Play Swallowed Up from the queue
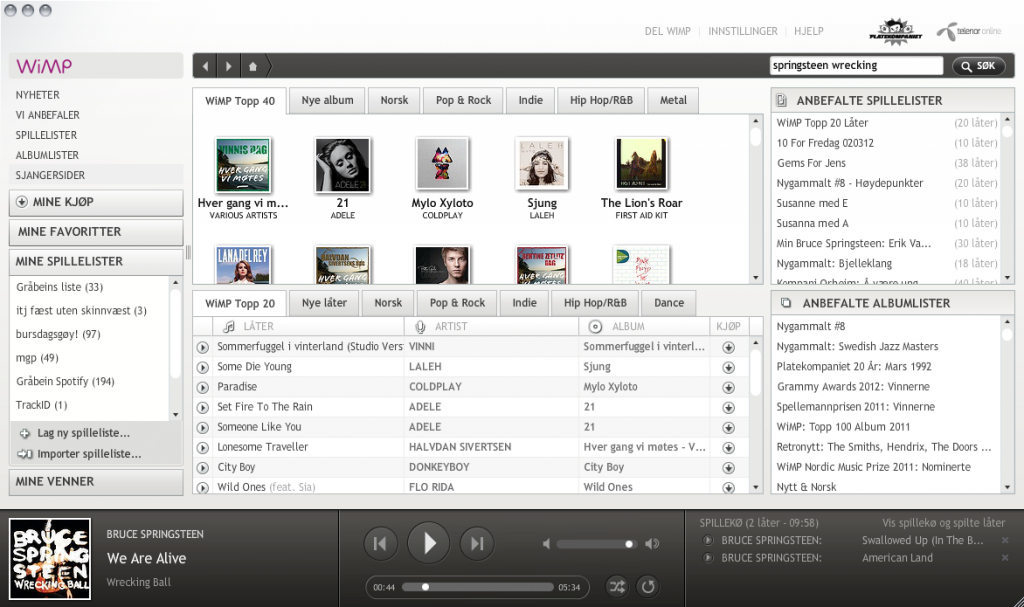Screen dimensions: 1024x607 pyautogui.click(x=707, y=540)
